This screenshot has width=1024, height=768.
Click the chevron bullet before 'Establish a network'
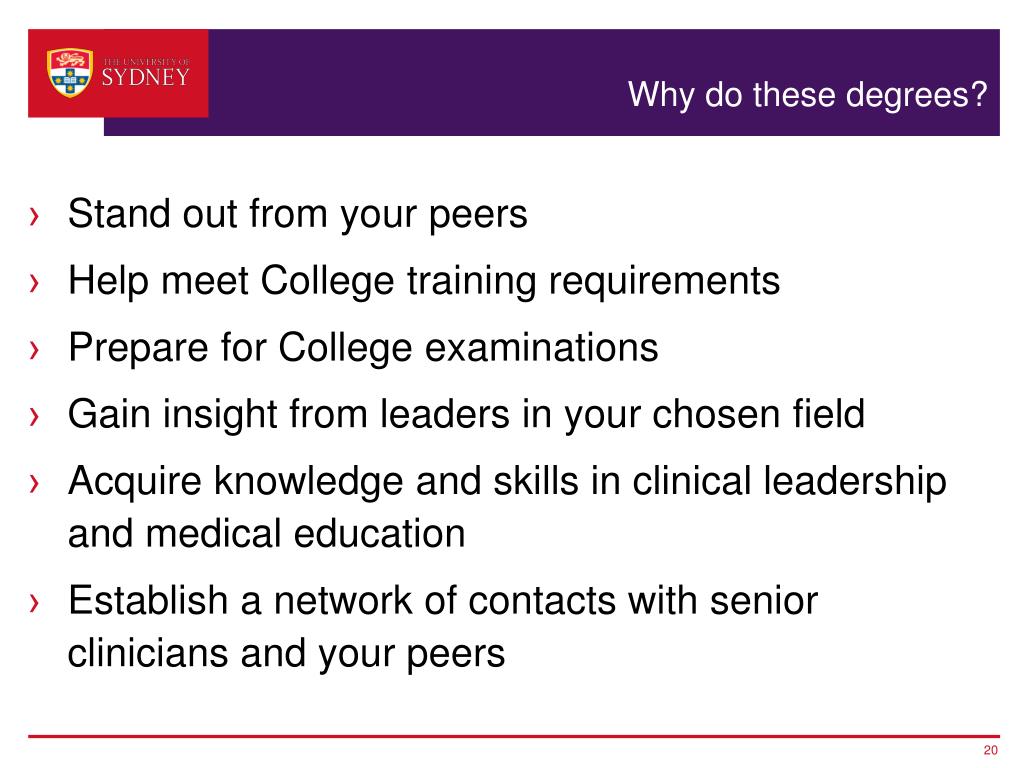coord(35,603)
